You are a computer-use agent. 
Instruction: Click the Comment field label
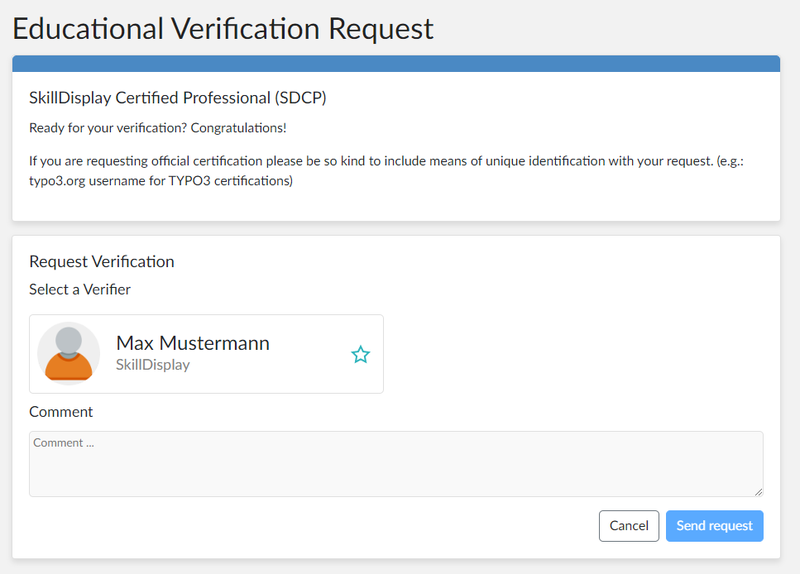61,412
